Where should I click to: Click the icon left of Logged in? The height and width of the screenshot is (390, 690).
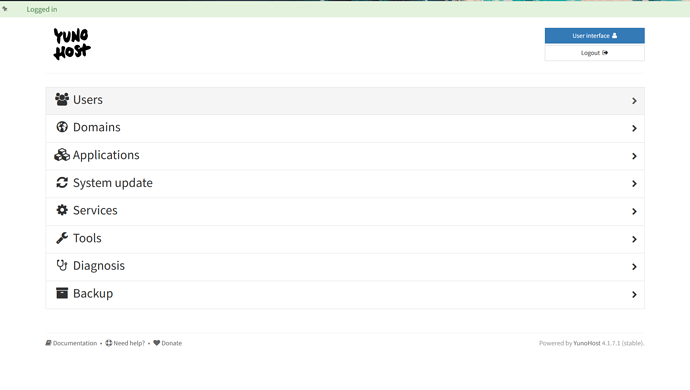pos(5,8)
